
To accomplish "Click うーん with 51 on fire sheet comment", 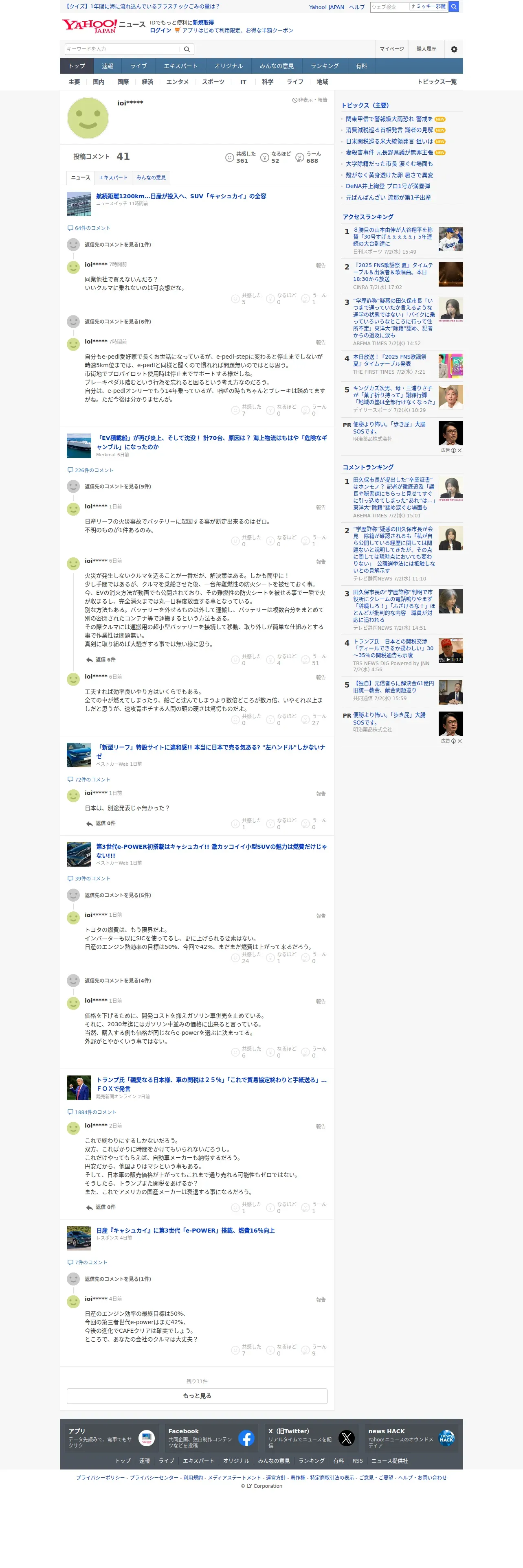I will pos(314,660).
